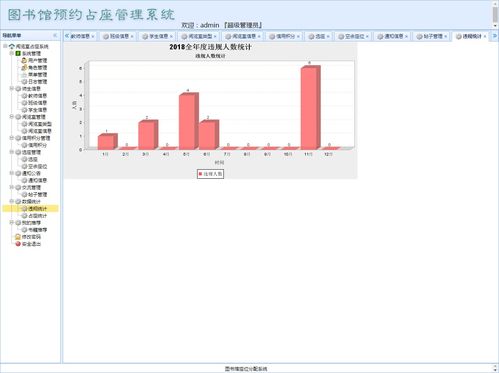Collapse the navigation menu panel
This screenshot has width=499, height=373.
pyautogui.click(x=55, y=35)
